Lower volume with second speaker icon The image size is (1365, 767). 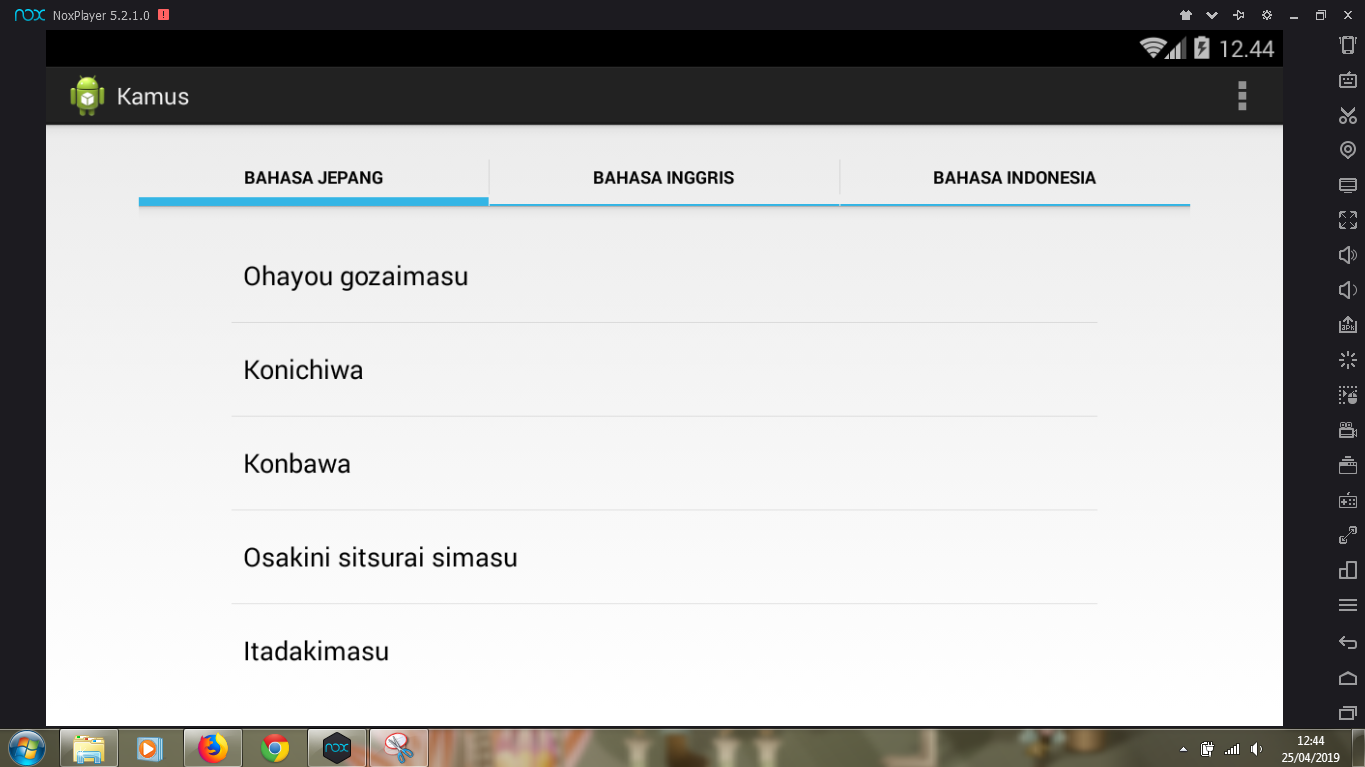pyautogui.click(x=1348, y=290)
